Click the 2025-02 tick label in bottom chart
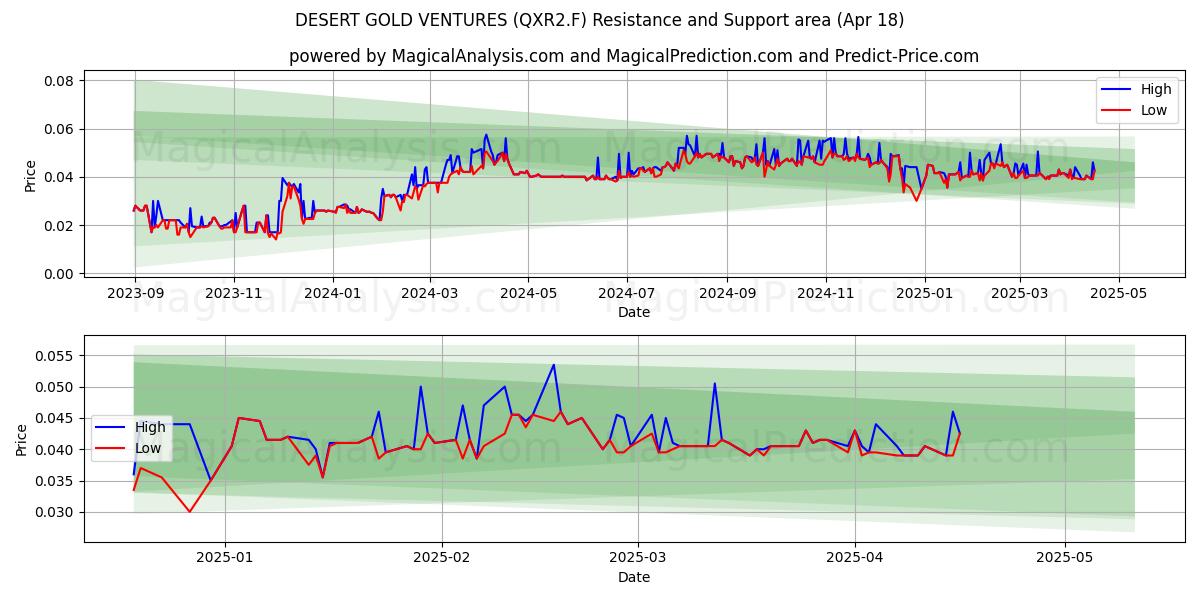Screen dimensions: 1200x600 [441, 558]
